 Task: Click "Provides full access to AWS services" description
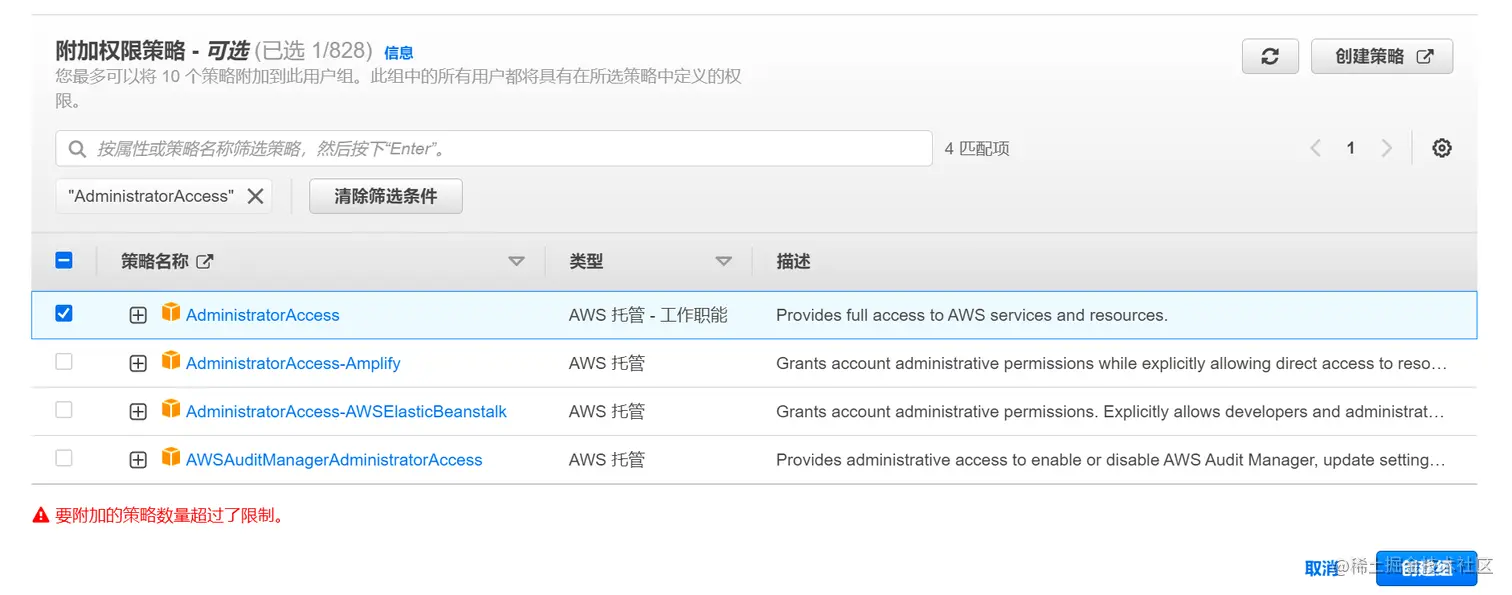972,315
